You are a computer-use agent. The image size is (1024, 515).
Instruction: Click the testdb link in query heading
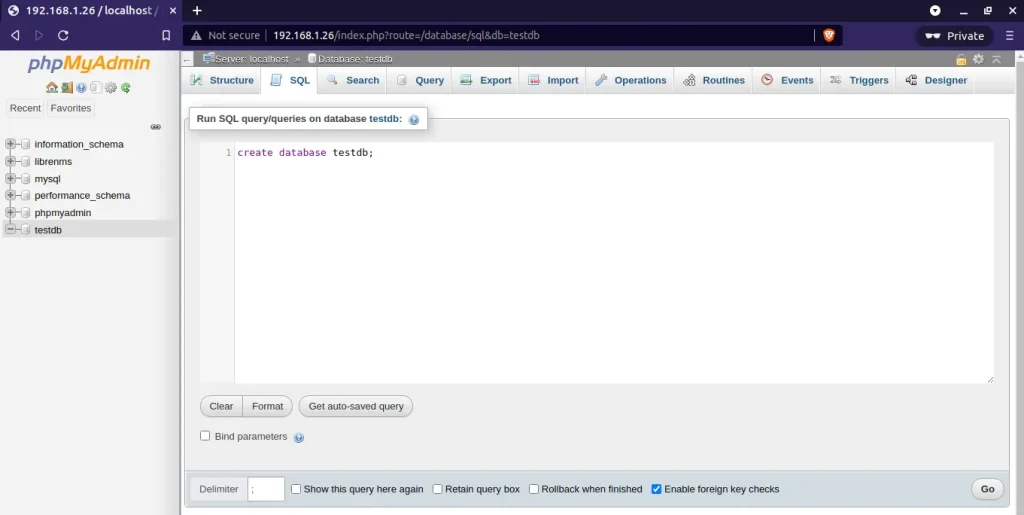coord(384,119)
